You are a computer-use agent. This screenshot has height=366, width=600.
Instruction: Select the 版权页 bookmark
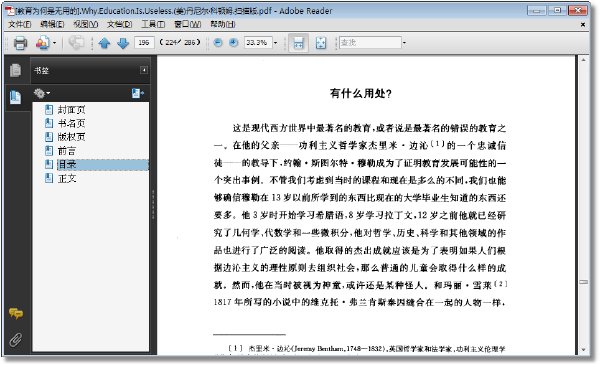coord(71,137)
